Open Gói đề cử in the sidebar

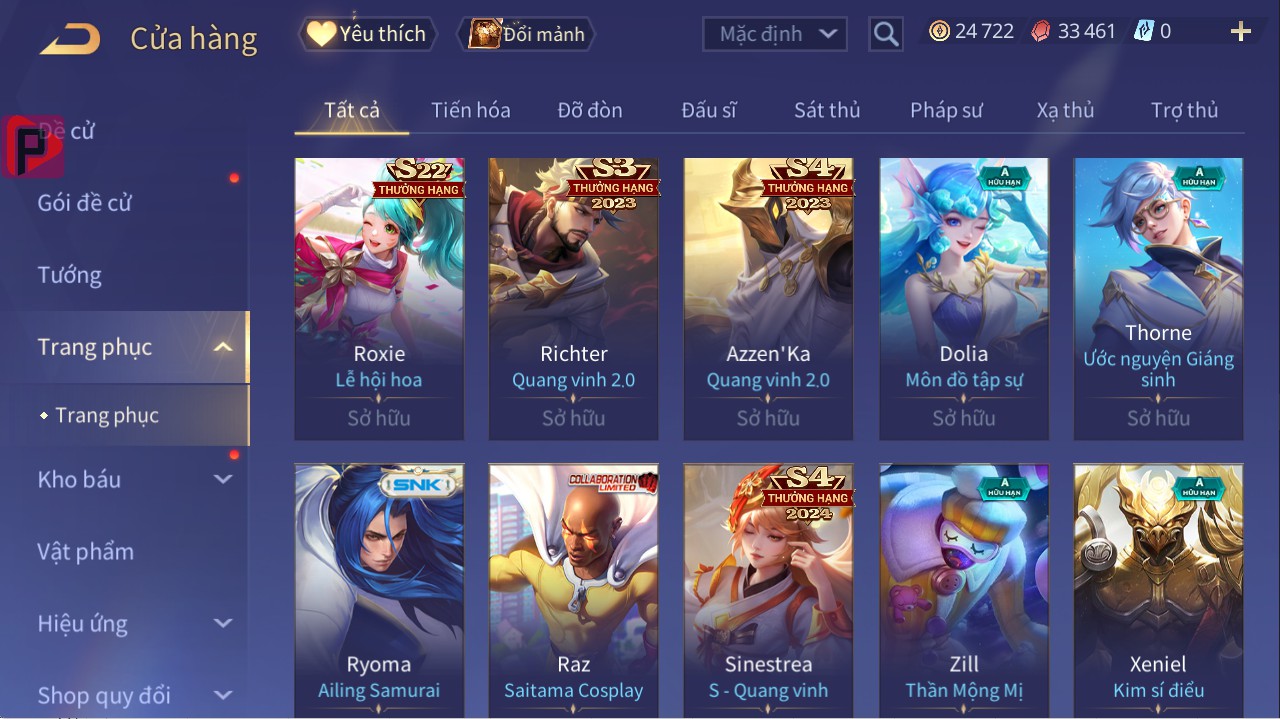click(x=85, y=203)
